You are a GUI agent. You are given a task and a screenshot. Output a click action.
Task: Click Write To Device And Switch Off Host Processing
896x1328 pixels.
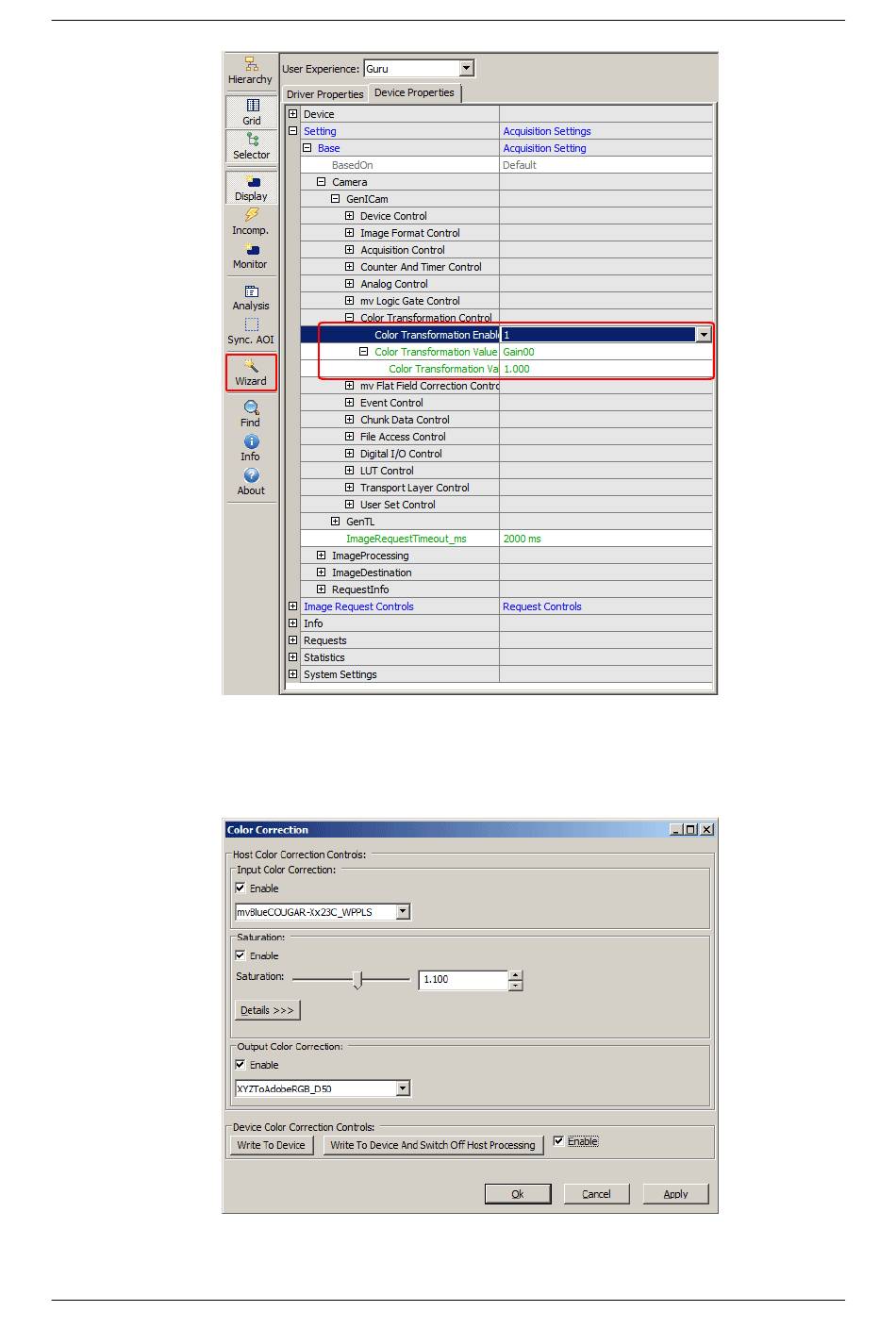click(x=433, y=1145)
